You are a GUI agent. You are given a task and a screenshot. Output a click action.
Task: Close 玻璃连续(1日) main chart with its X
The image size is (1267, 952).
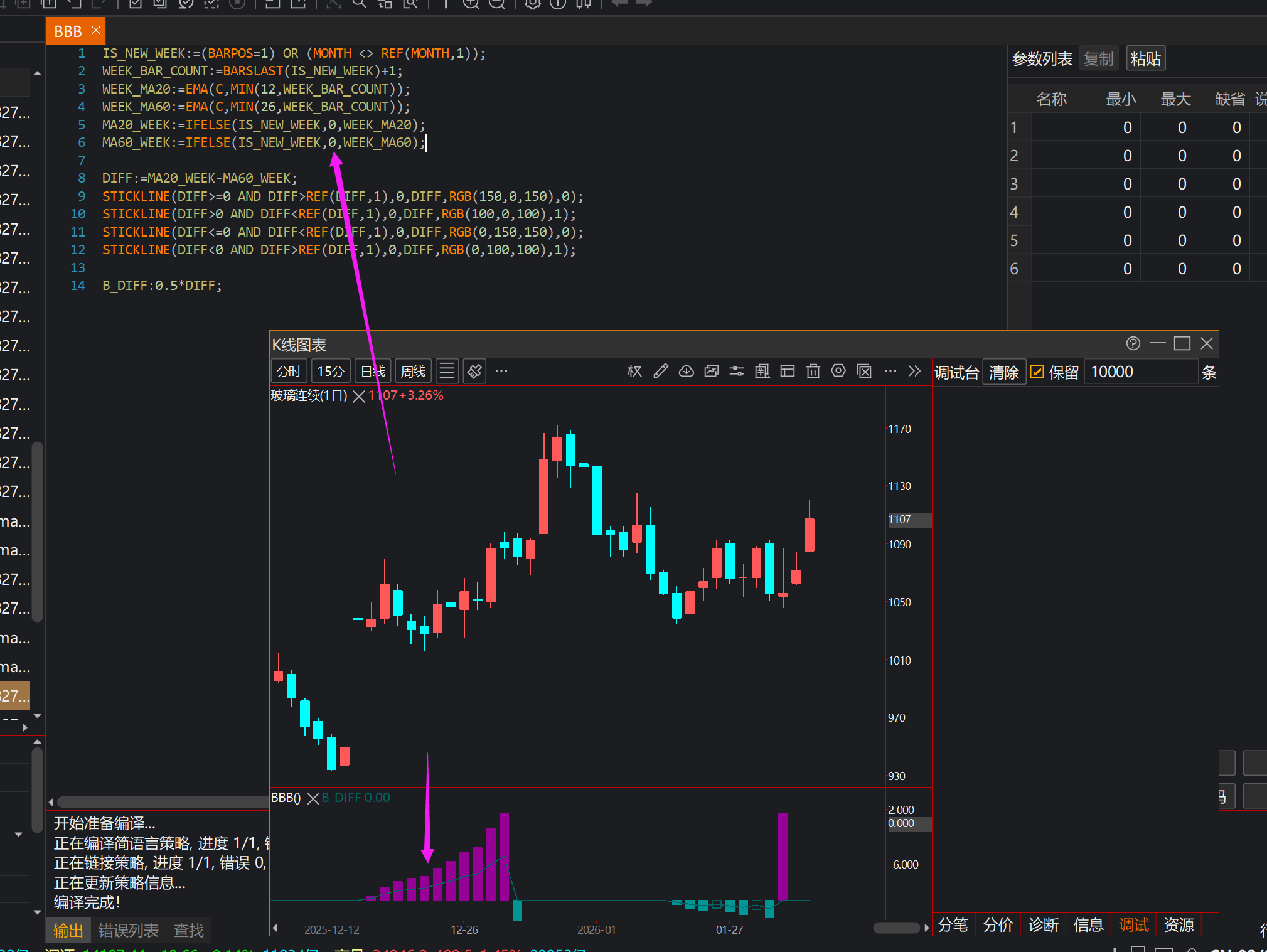click(359, 397)
